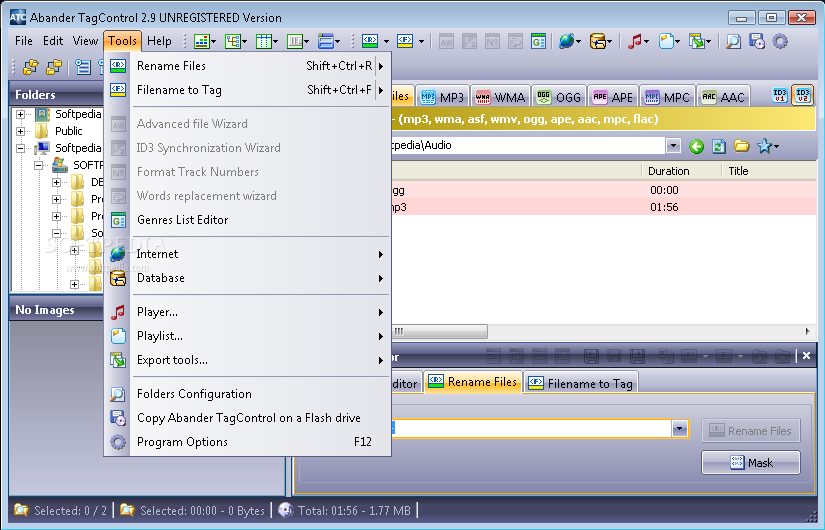The width and height of the screenshot is (825, 530).
Task: Open the rename mask combo box dropdown
Action: click(x=680, y=429)
